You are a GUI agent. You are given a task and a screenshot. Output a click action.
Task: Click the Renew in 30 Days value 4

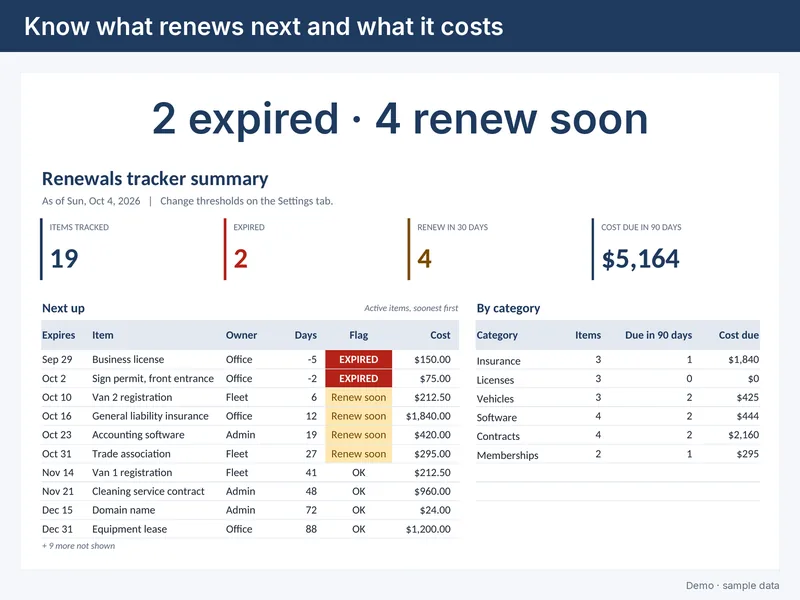pyautogui.click(x=424, y=259)
